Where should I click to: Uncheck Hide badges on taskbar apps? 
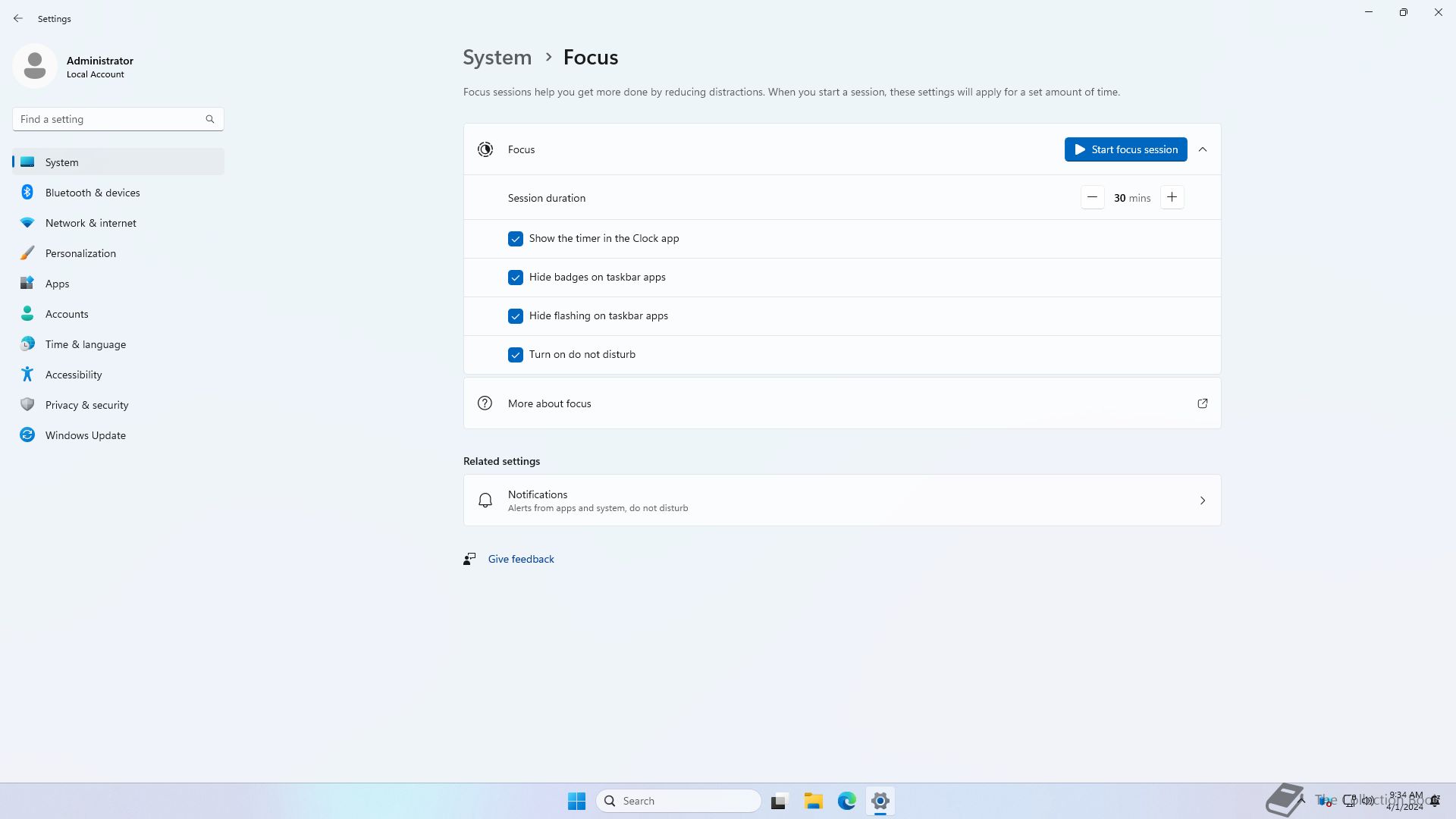pos(516,278)
